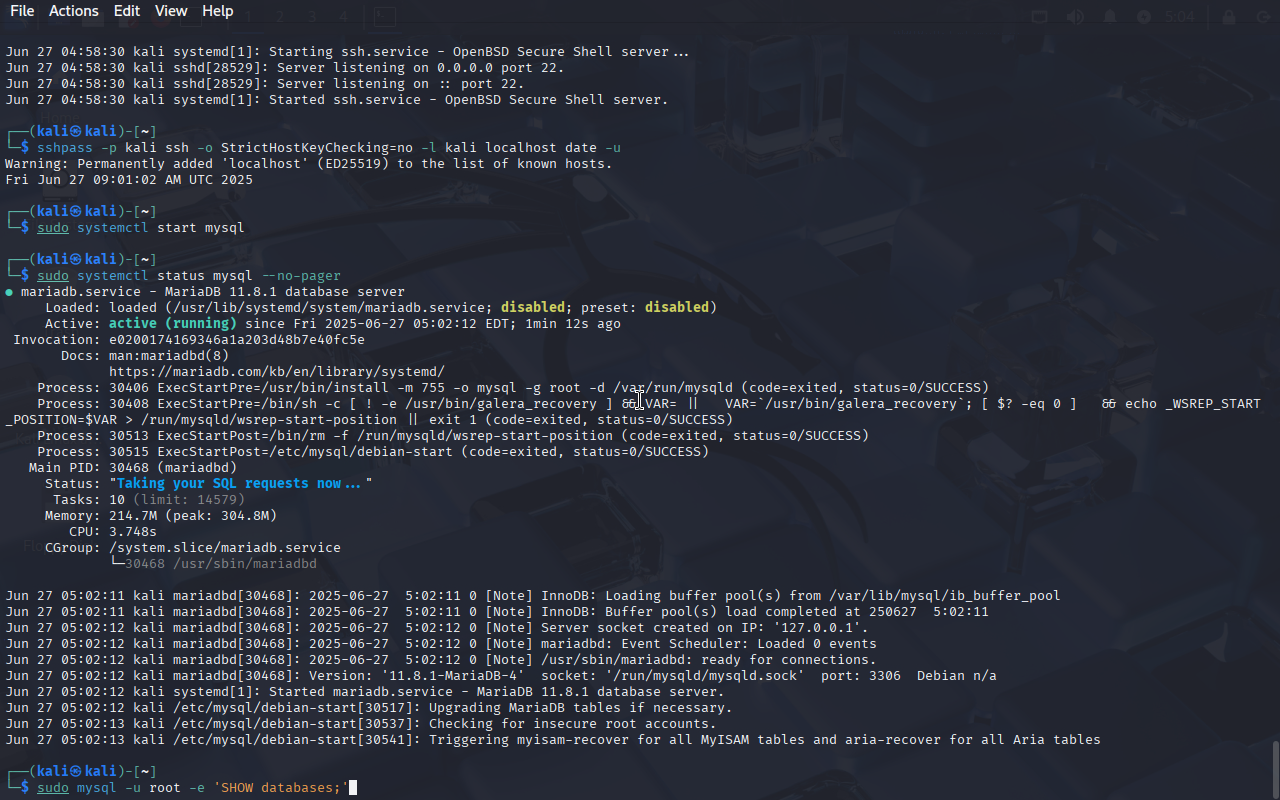Click the 'sudo systemctl start mysql' command
Screen dimensions: 1280x800
[x=141, y=228]
